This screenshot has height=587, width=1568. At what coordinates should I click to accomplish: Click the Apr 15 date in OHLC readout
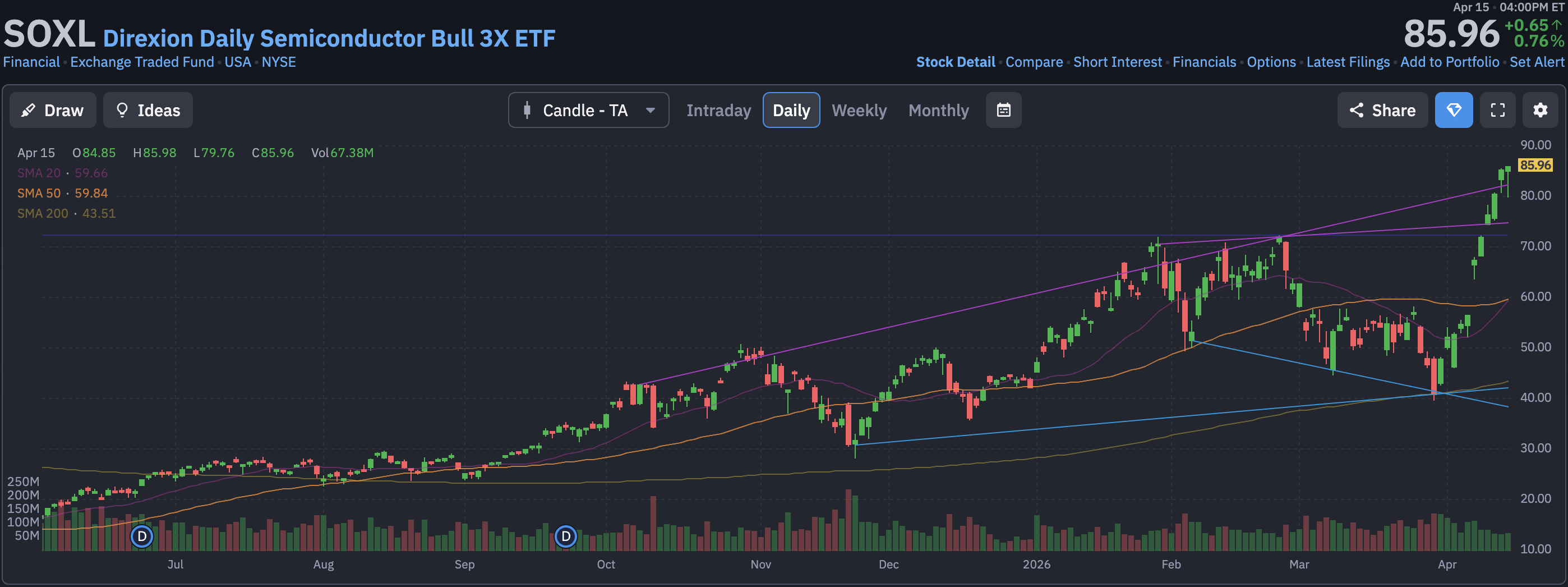coord(36,153)
